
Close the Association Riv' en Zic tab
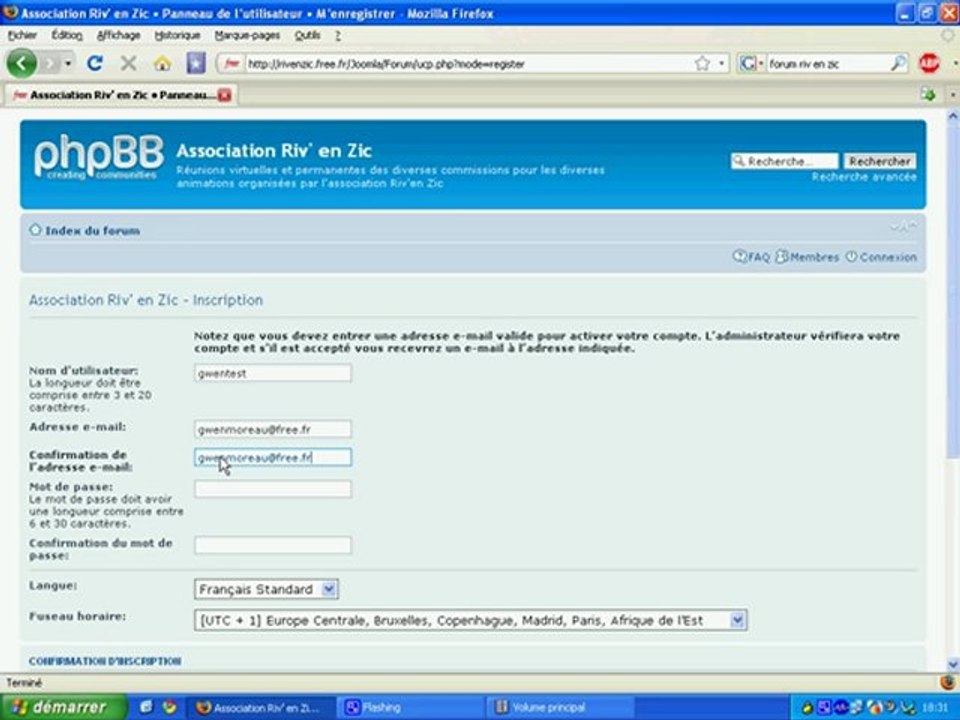coord(225,95)
